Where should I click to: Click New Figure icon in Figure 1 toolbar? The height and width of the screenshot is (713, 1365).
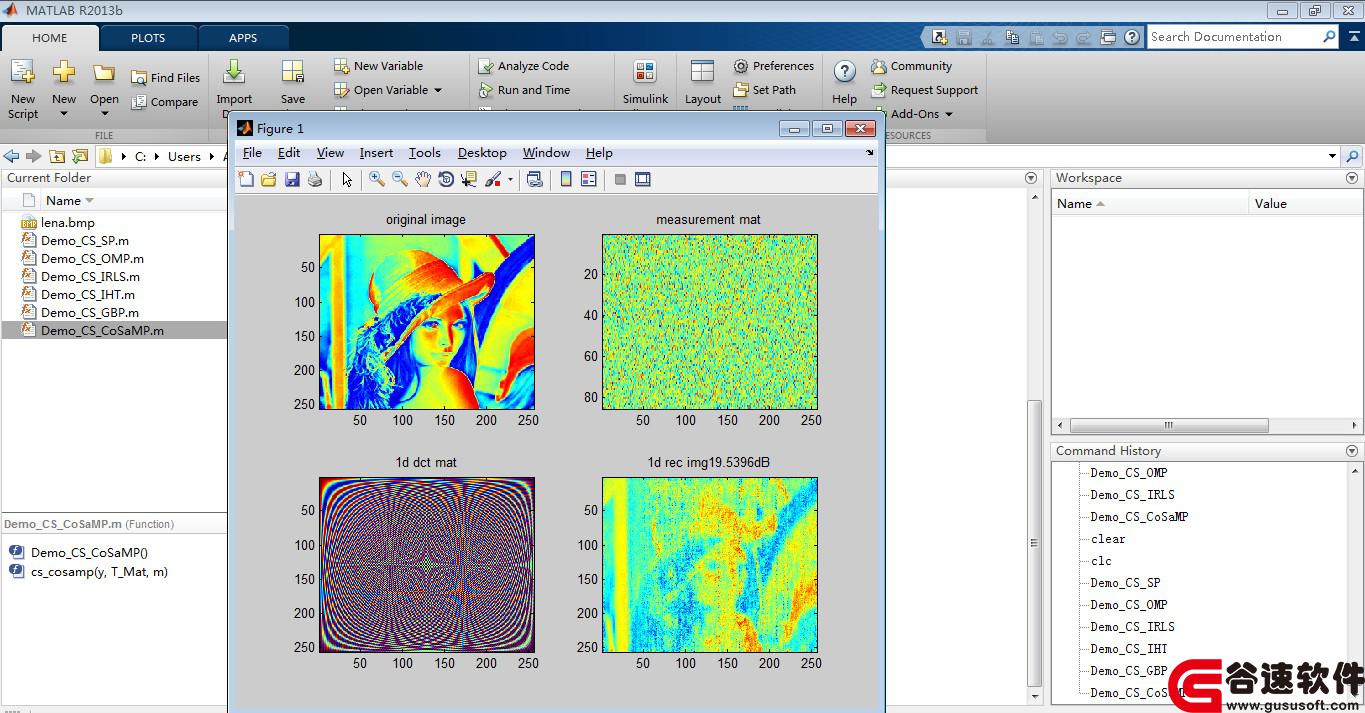[x=246, y=179]
